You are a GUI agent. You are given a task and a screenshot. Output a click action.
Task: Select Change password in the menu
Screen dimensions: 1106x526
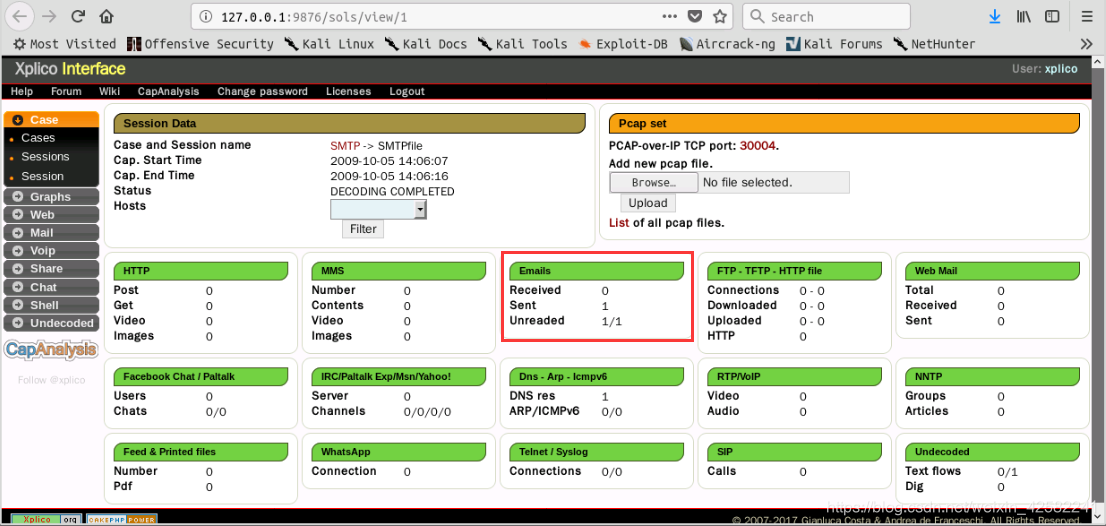tap(262, 91)
